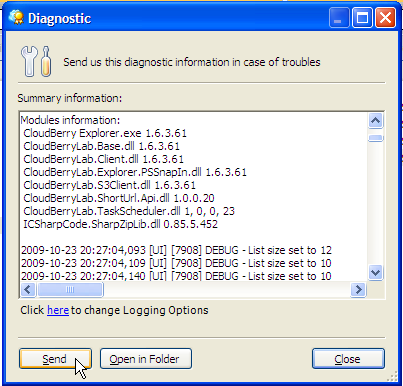This screenshot has height=386, width=403.
Task: Click the wrench and screwdriver tools icon
Action: (36, 62)
